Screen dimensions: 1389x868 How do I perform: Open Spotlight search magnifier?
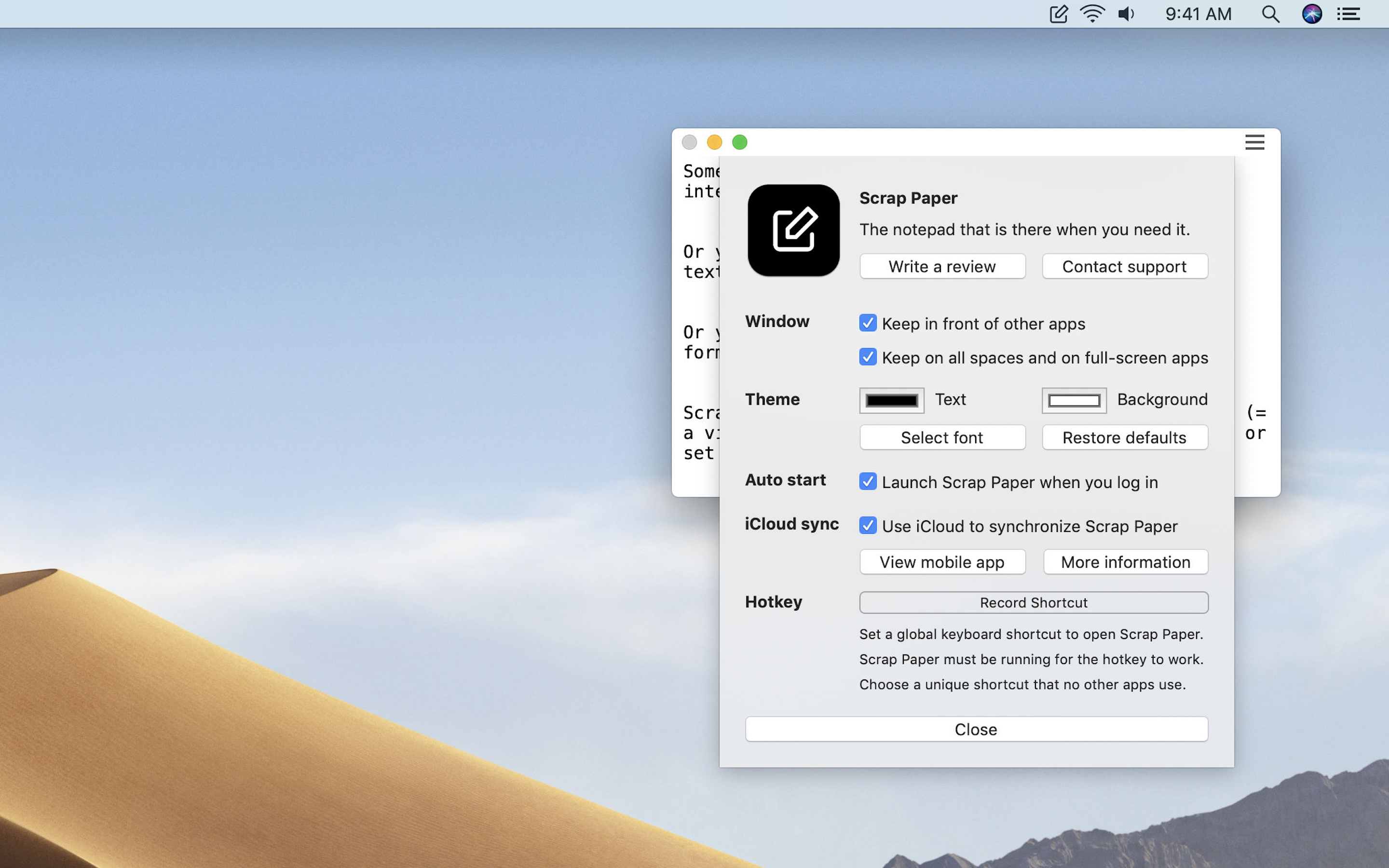click(x=1271, y=14)
